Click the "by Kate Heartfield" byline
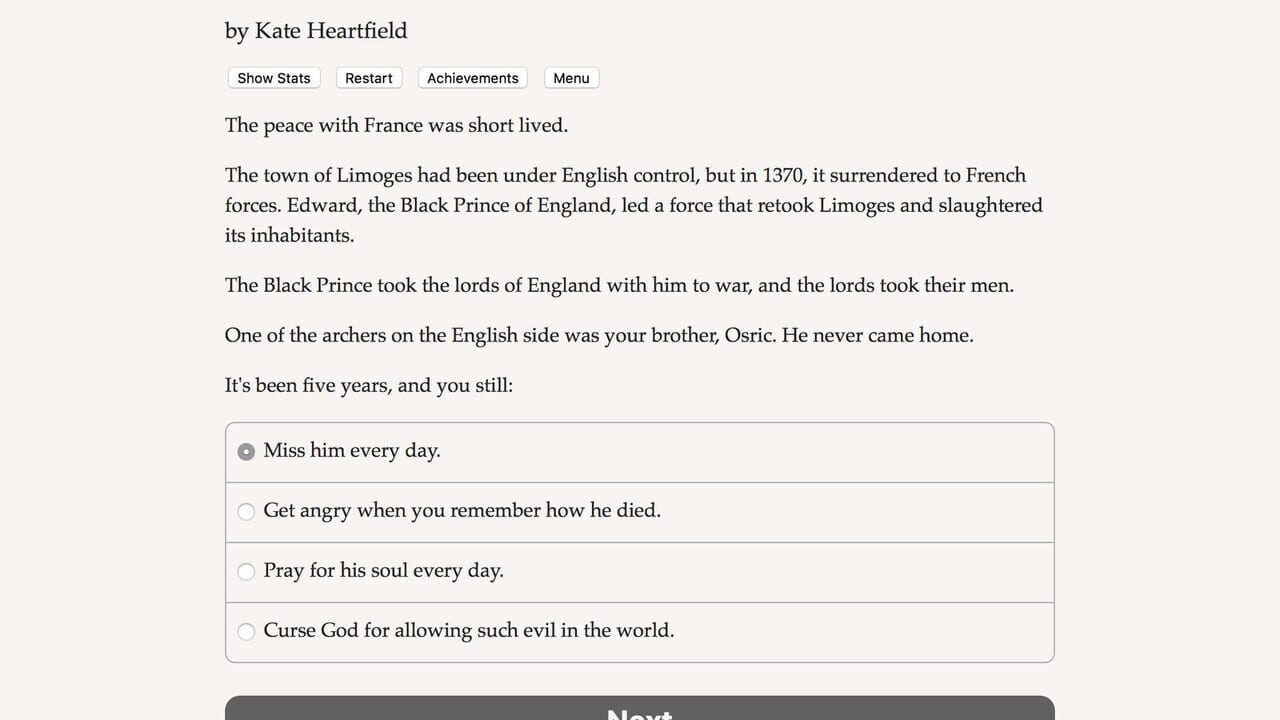Viewport: 1280px width, 720px height. (x=316, y=31)
